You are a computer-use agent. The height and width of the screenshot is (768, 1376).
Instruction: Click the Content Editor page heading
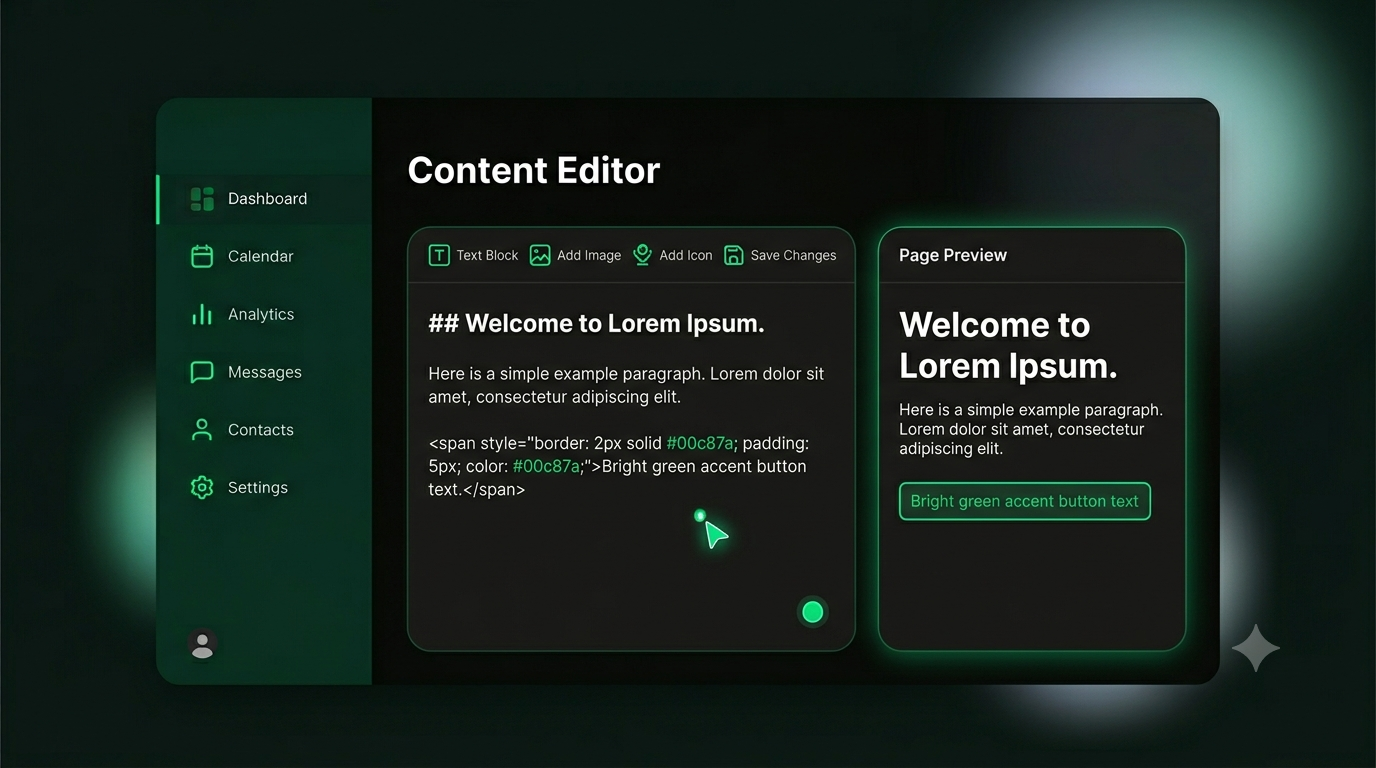tap(534, 170)
